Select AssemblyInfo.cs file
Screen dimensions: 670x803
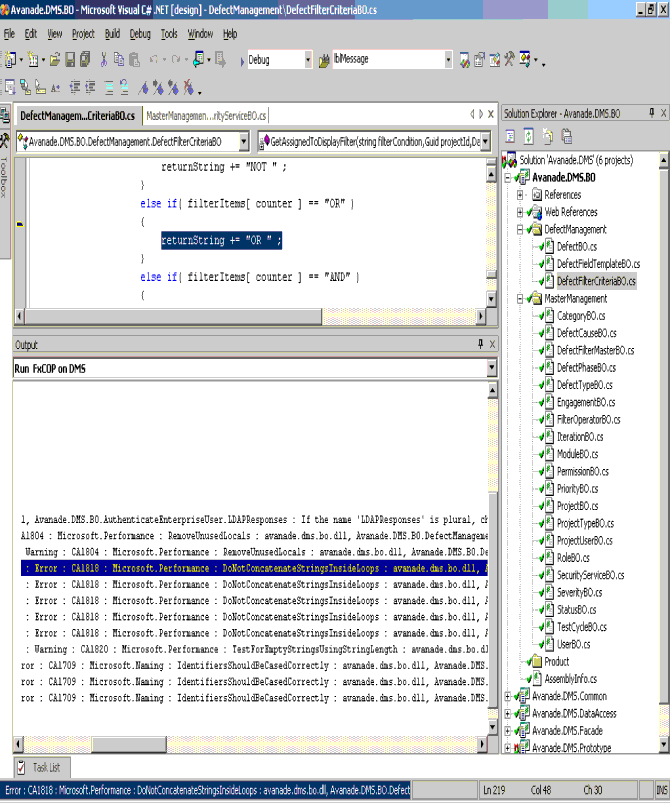(571, 679)
